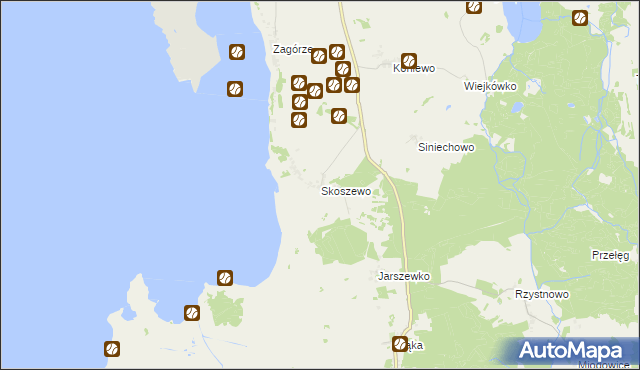Select the bottom-left shoreline marker icon
This screenshot has height=370, width=640.
(112, 349)
